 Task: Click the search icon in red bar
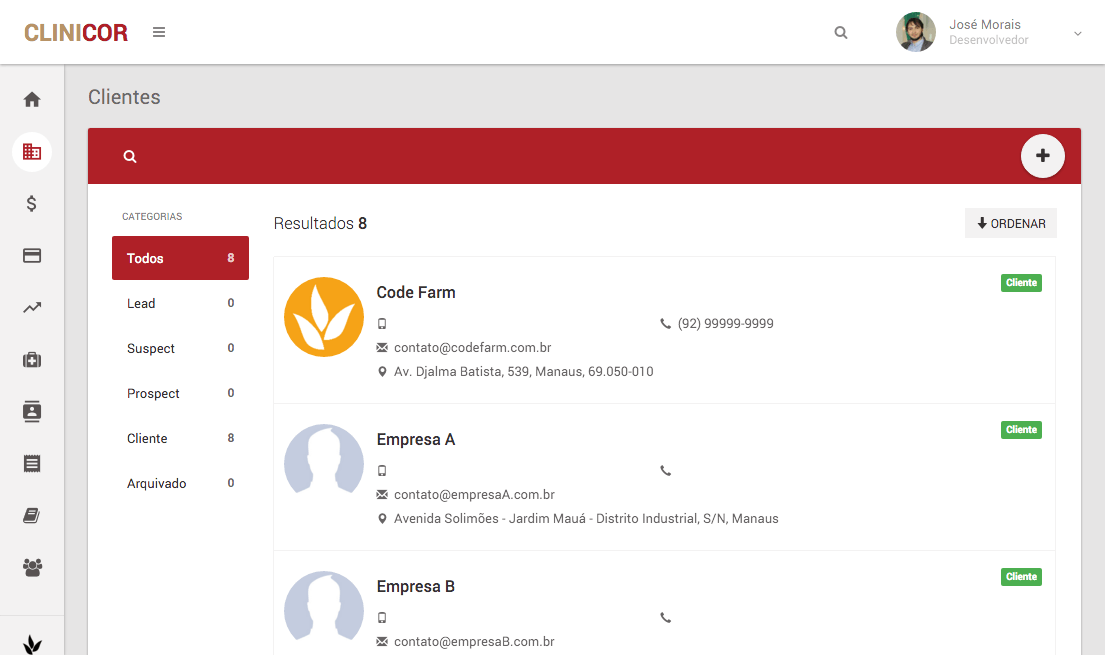(x=130, y=157)
